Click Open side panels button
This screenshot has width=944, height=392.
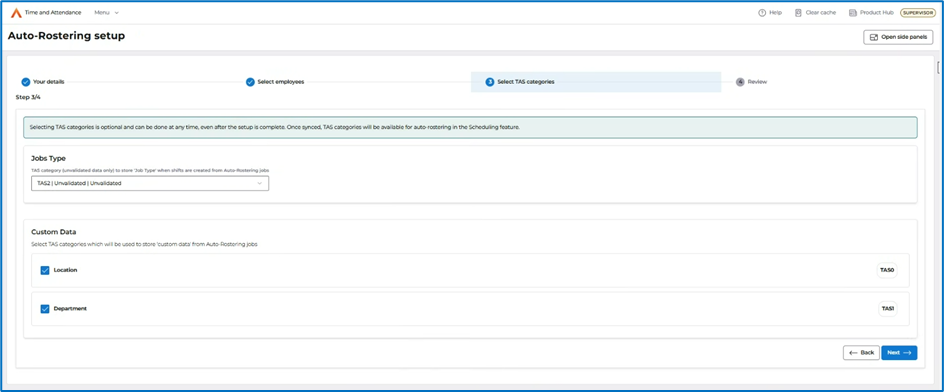(x=898, y=37)
